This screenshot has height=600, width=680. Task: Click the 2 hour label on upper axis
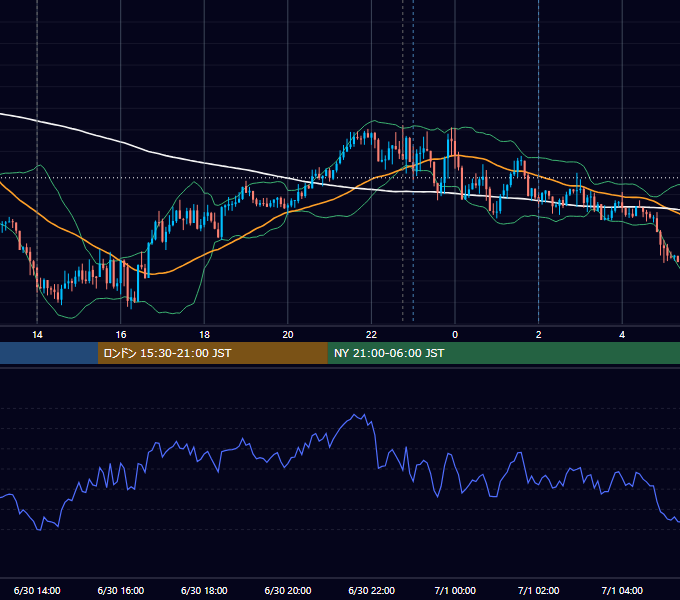point(539,335)
